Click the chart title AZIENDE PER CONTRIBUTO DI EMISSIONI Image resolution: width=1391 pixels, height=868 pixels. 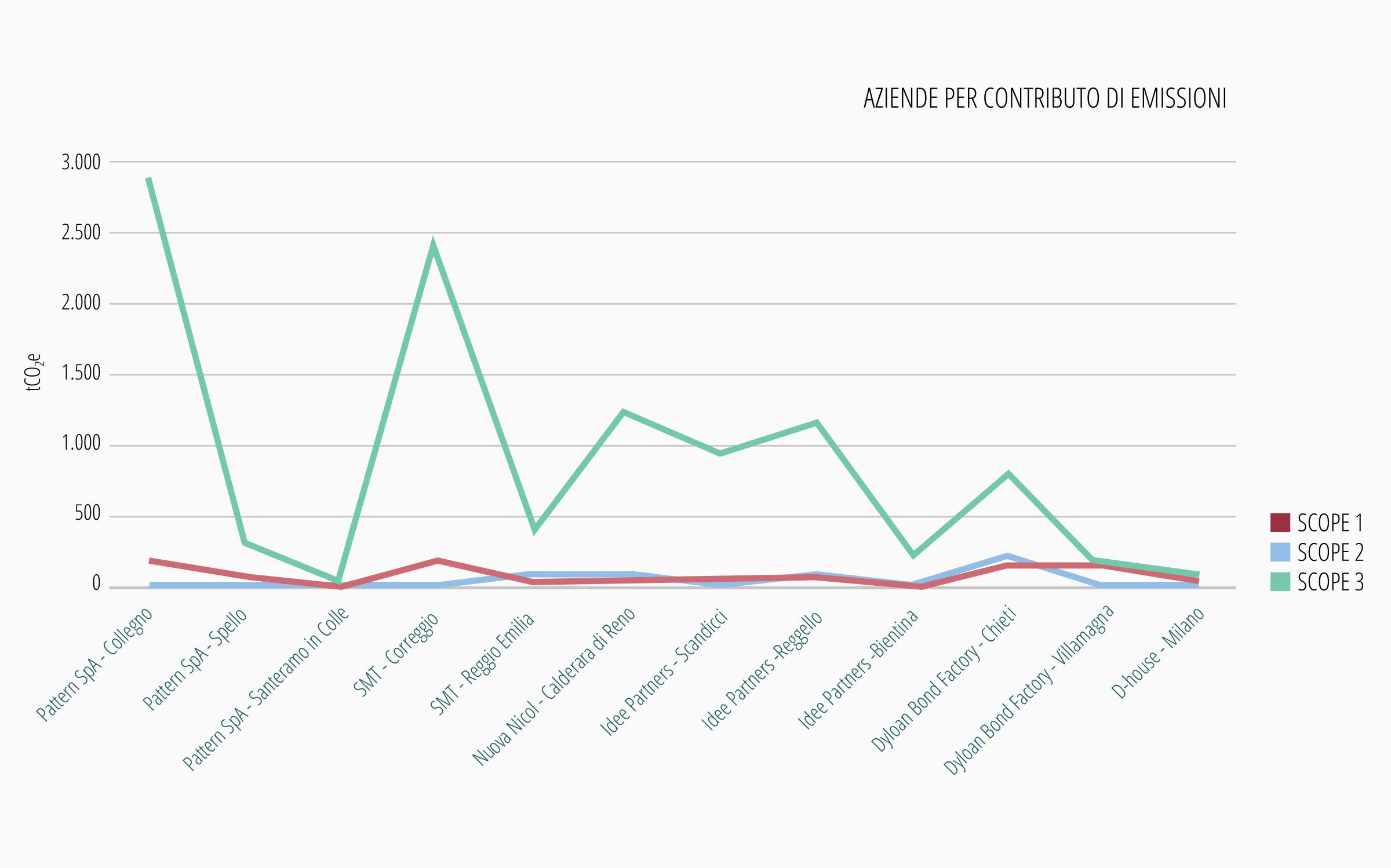(x=1045, y=99)
